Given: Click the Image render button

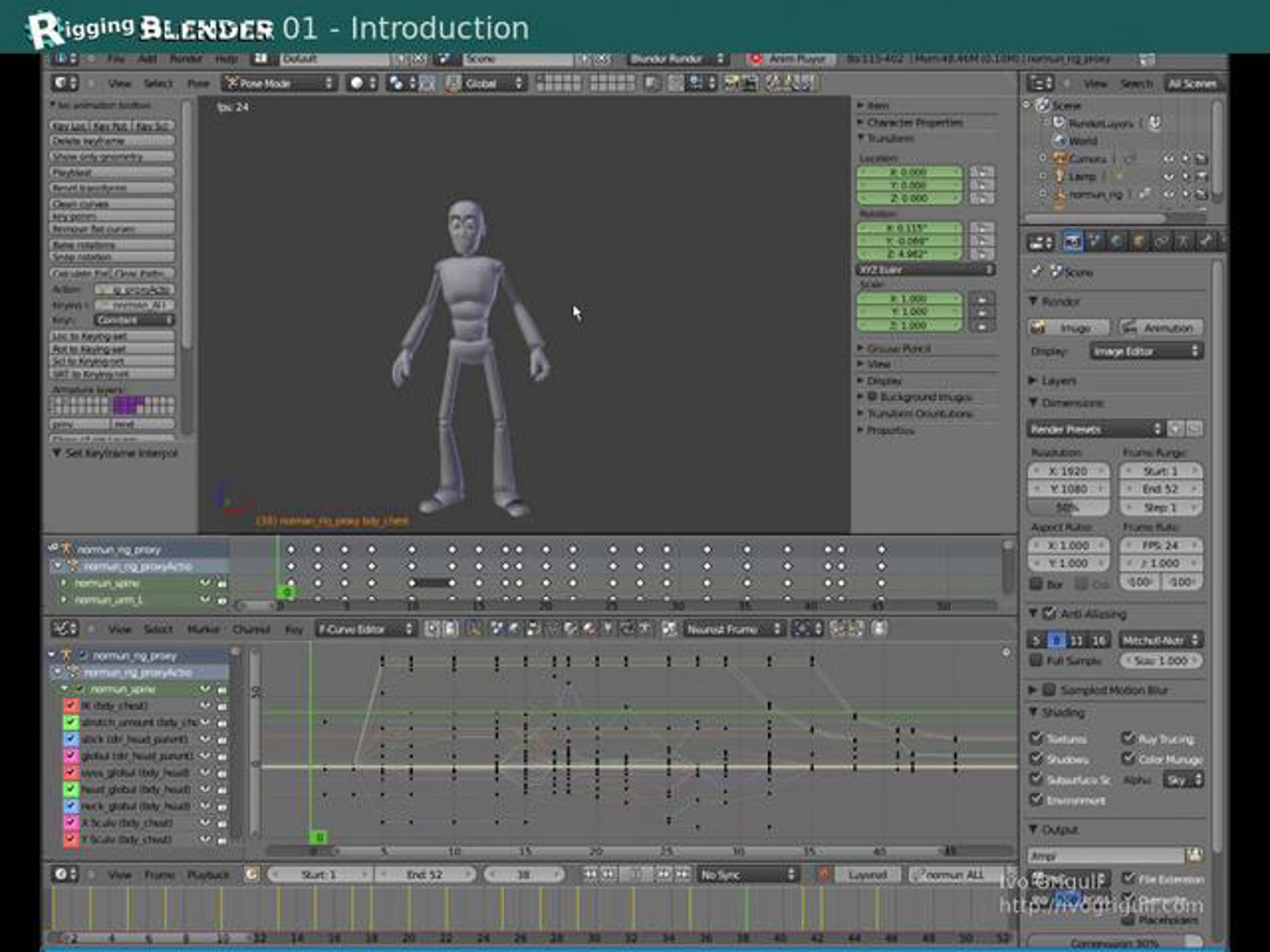Looking at the screenshot, I should point(1068,328).
